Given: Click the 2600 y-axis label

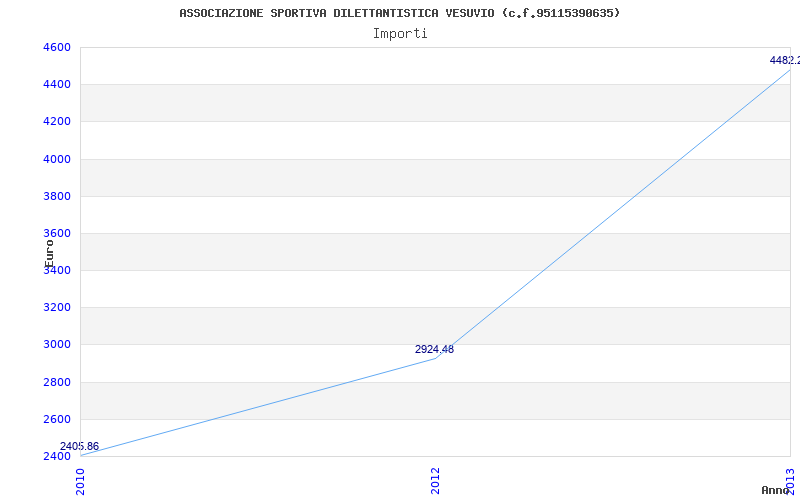Looking at the screenshot, I should 57,419.
